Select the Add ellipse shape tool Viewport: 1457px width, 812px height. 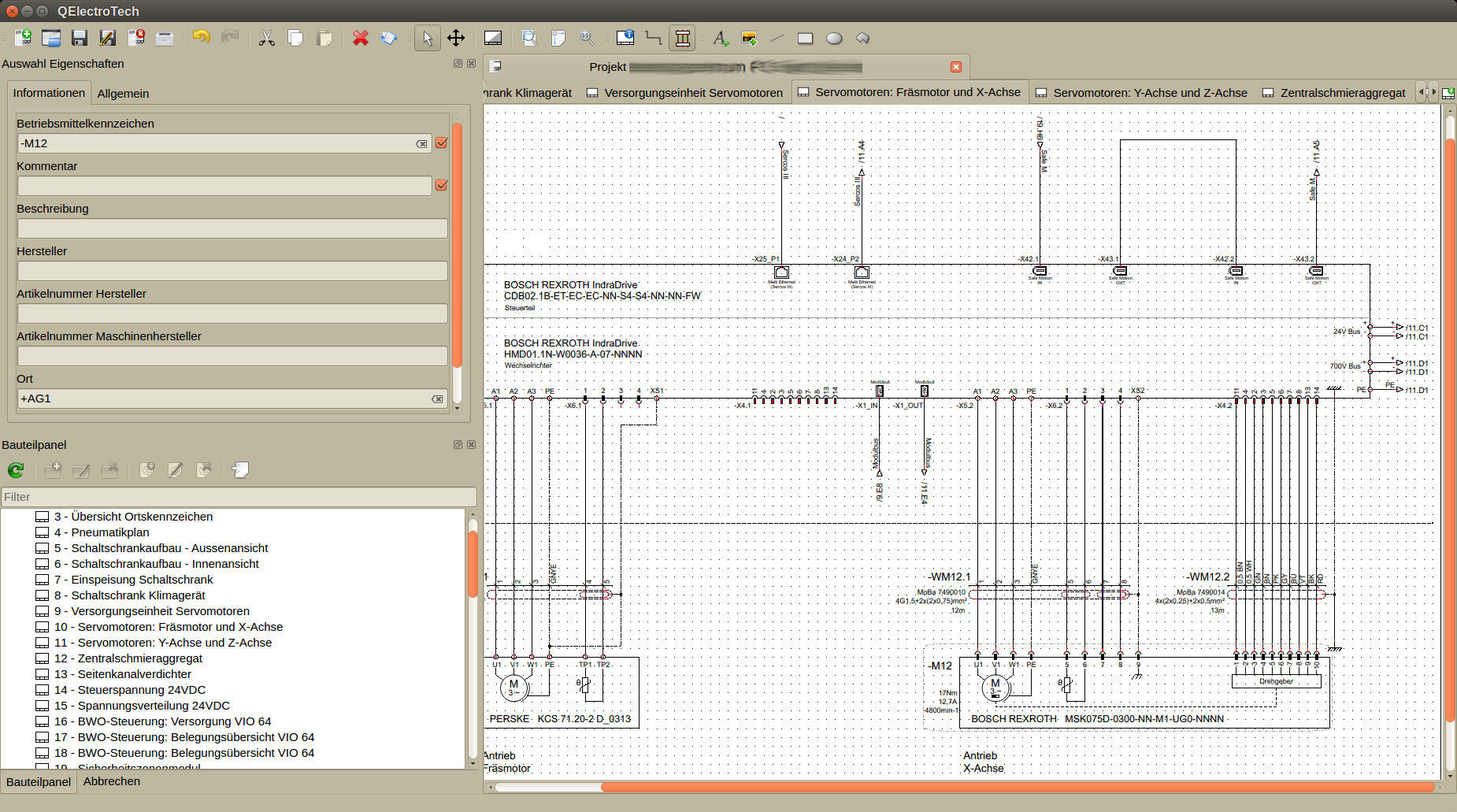pos(834,38)
